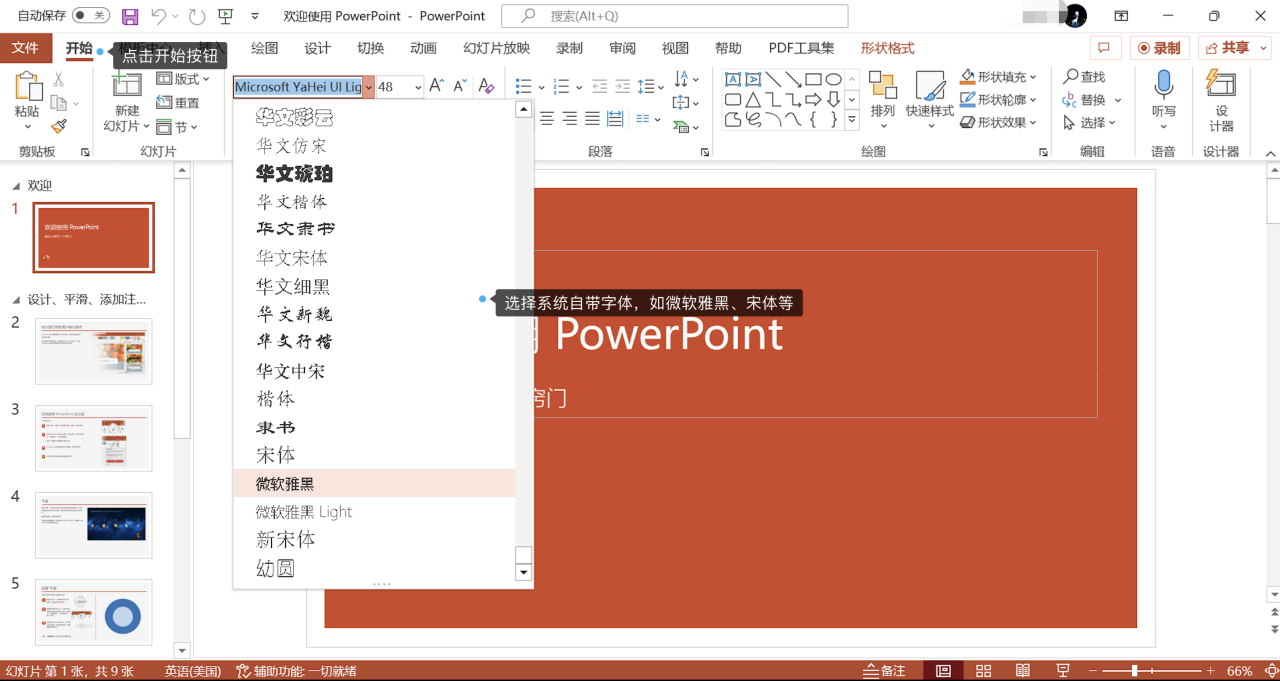Switch to slide sorter view icon

tap(983, 671)
